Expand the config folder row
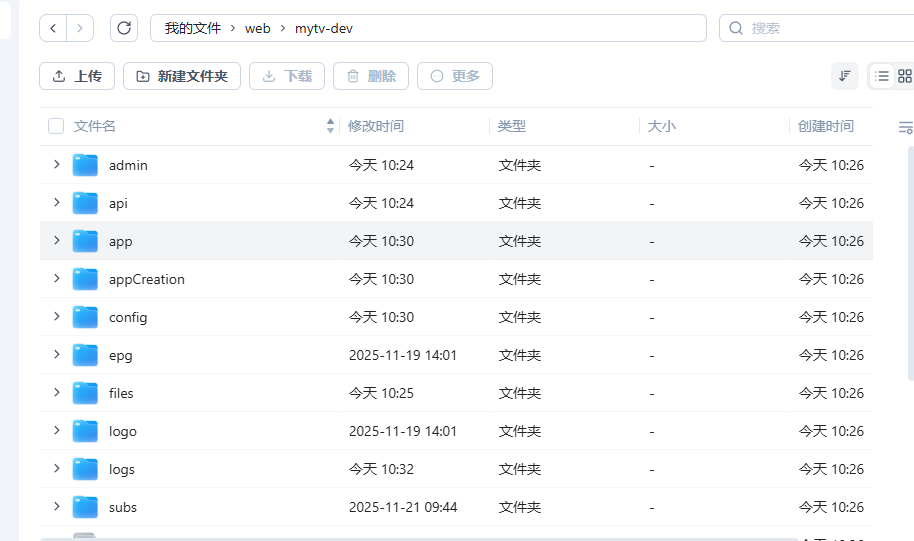This screenshot has width=914, height=541. [x=57, y=316]
